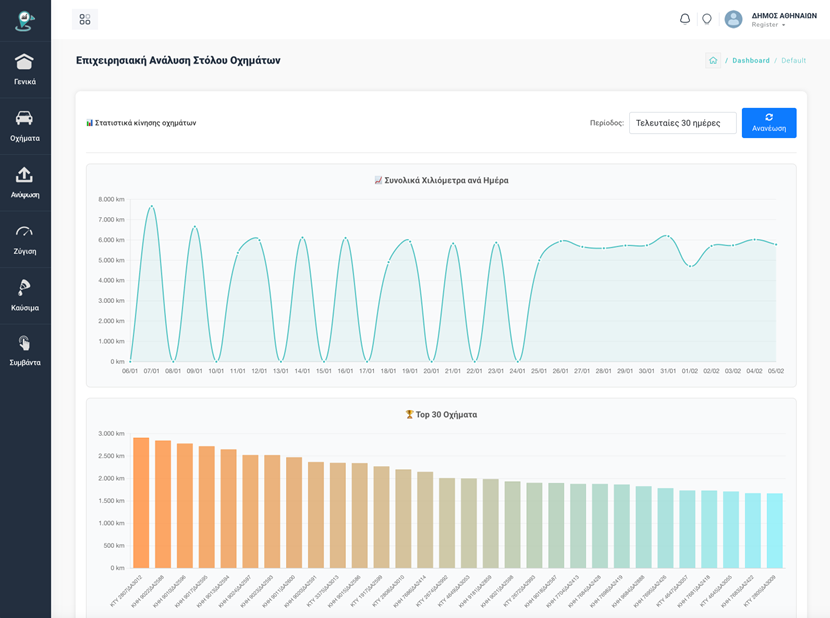830x618 pixels.
Task: Open the Οχήματα car icon
Action: [x=25, y=119]
